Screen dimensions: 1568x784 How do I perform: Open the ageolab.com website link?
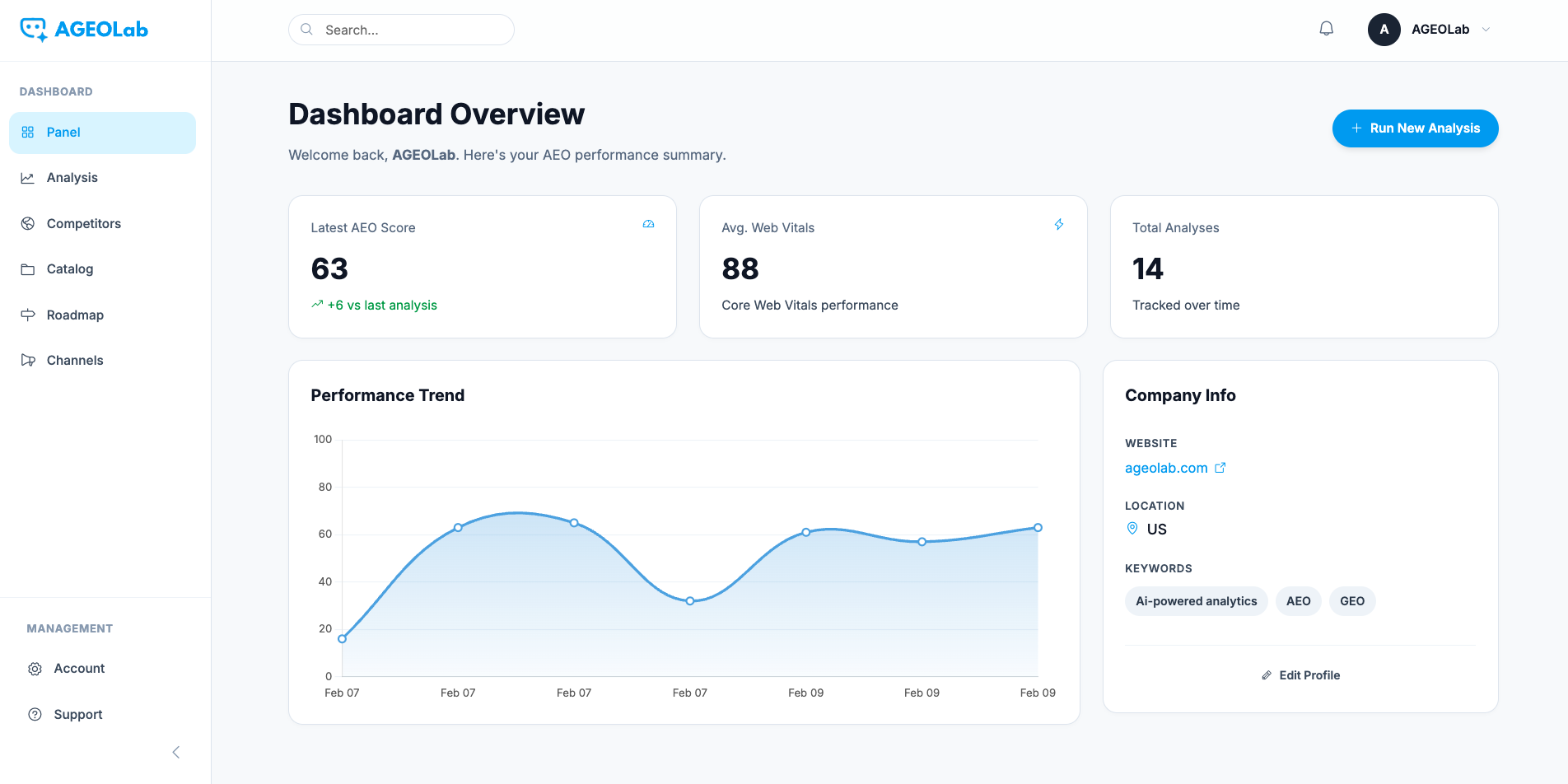tap(1166, 468)
